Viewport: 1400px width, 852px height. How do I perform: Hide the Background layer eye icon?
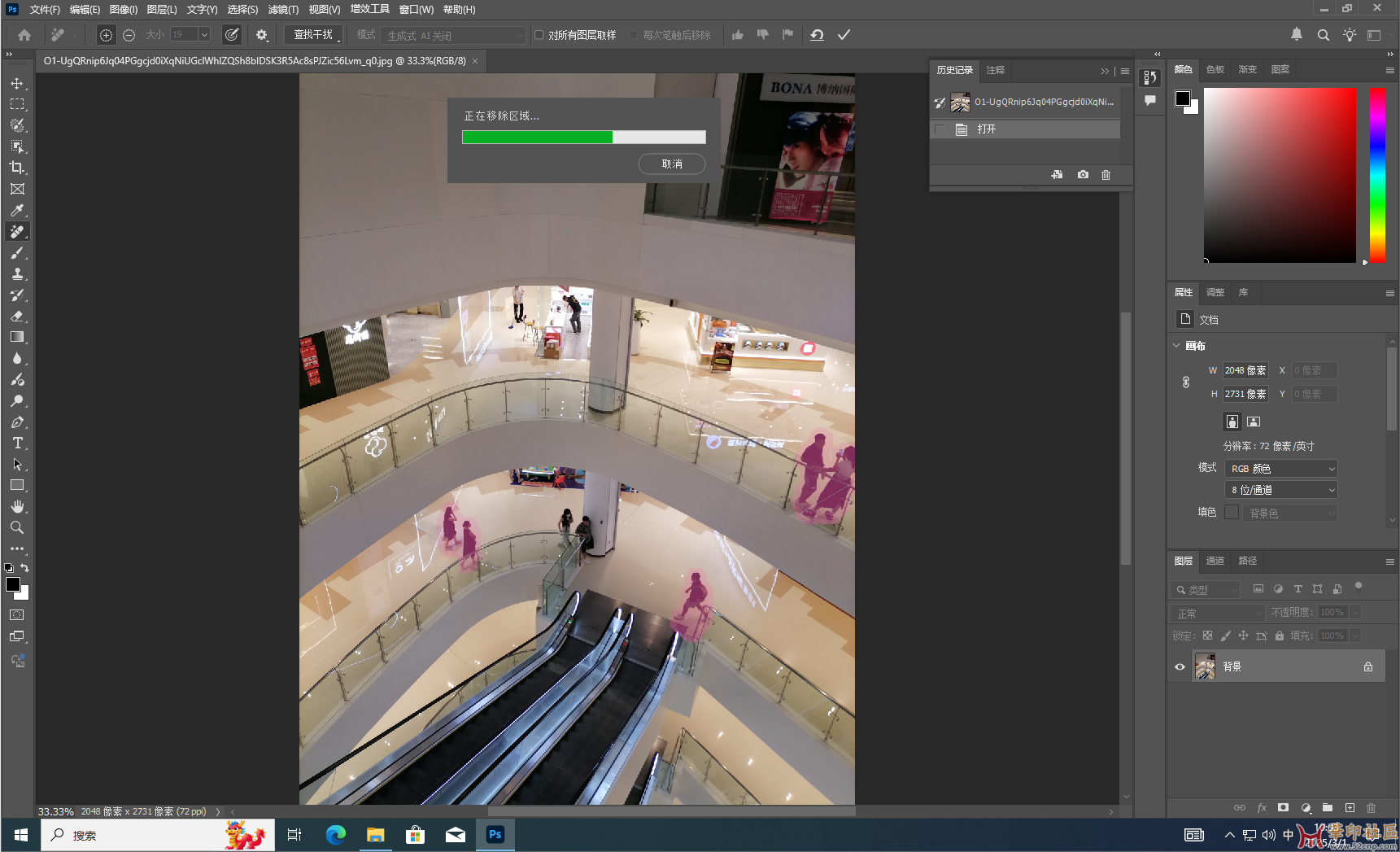coord(1180,666)
